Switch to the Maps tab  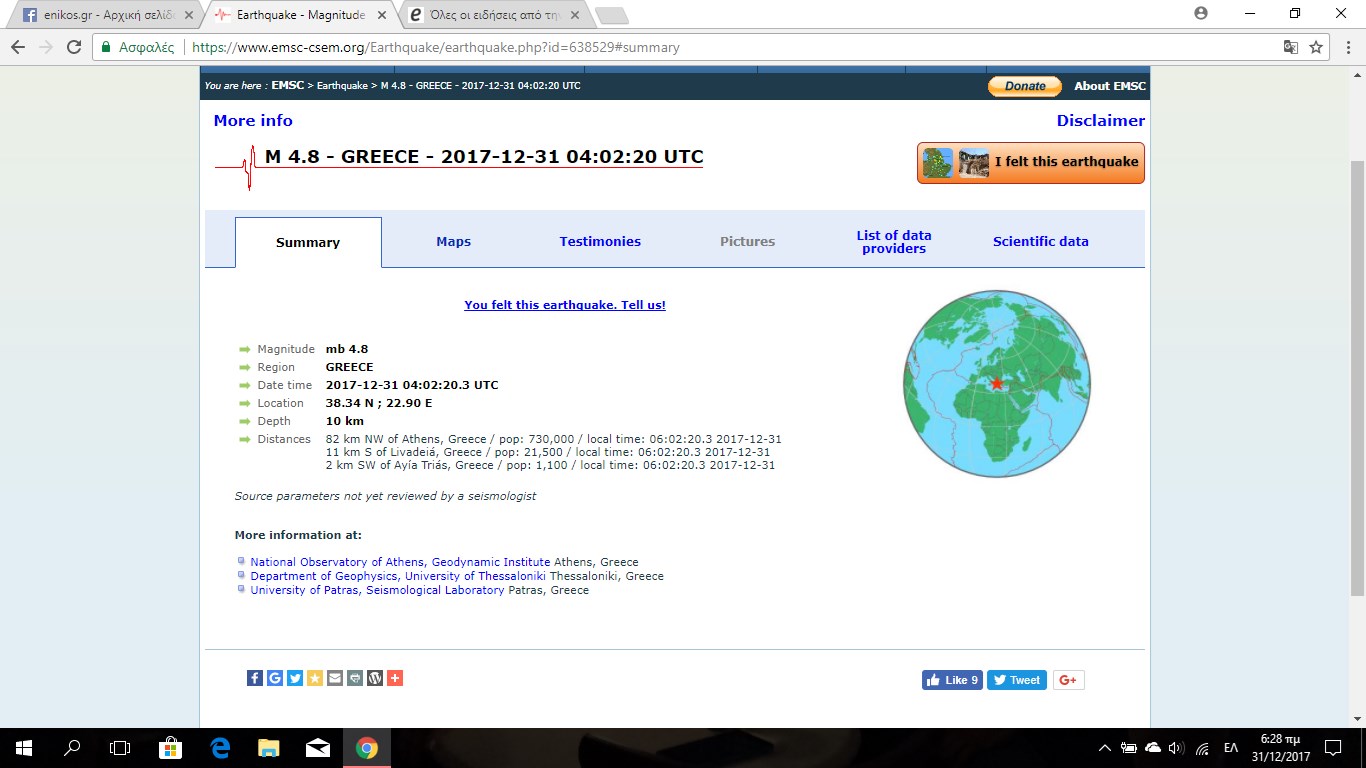(453, 242)
